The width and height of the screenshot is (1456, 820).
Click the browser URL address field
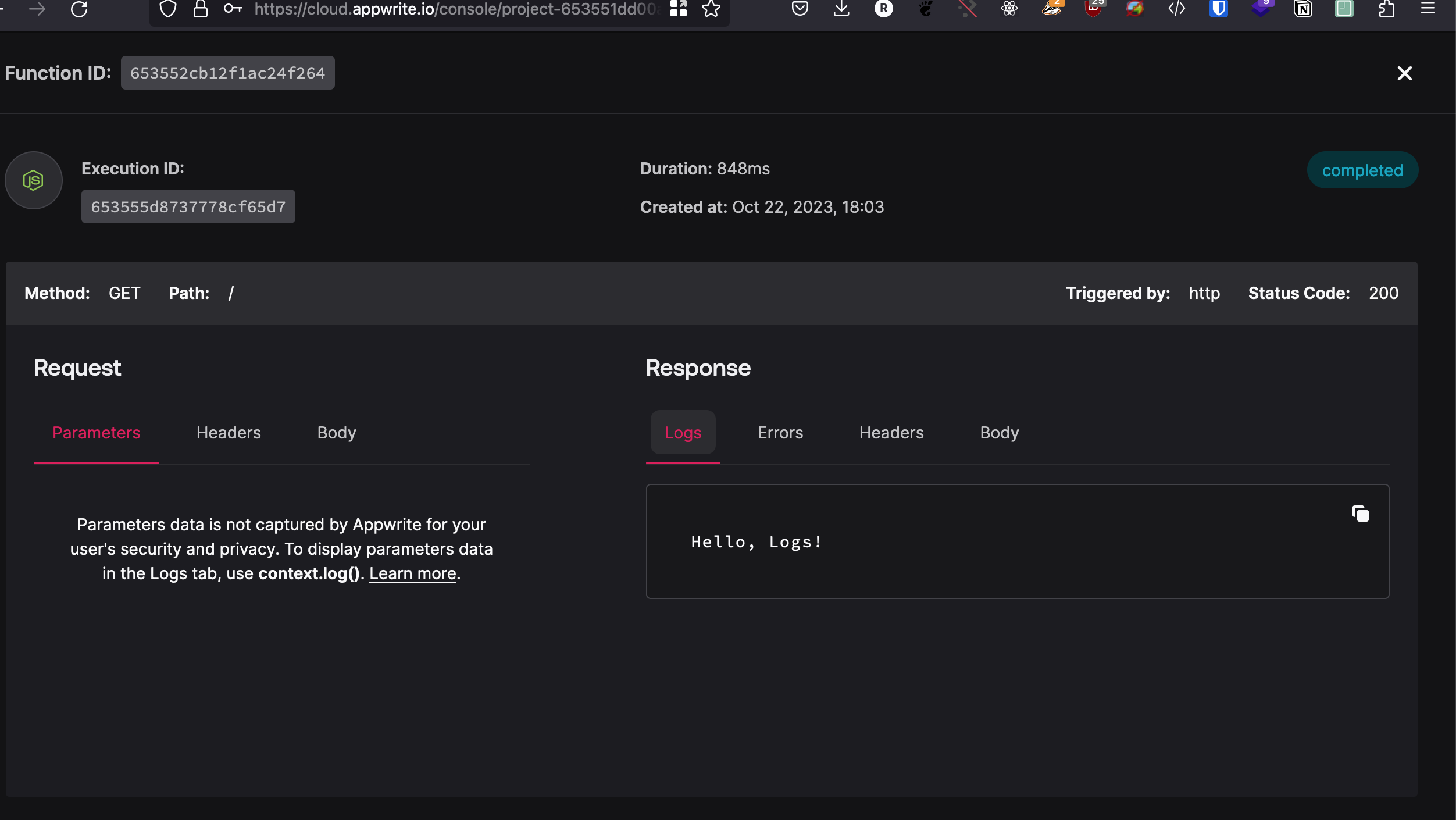[454, 9]
